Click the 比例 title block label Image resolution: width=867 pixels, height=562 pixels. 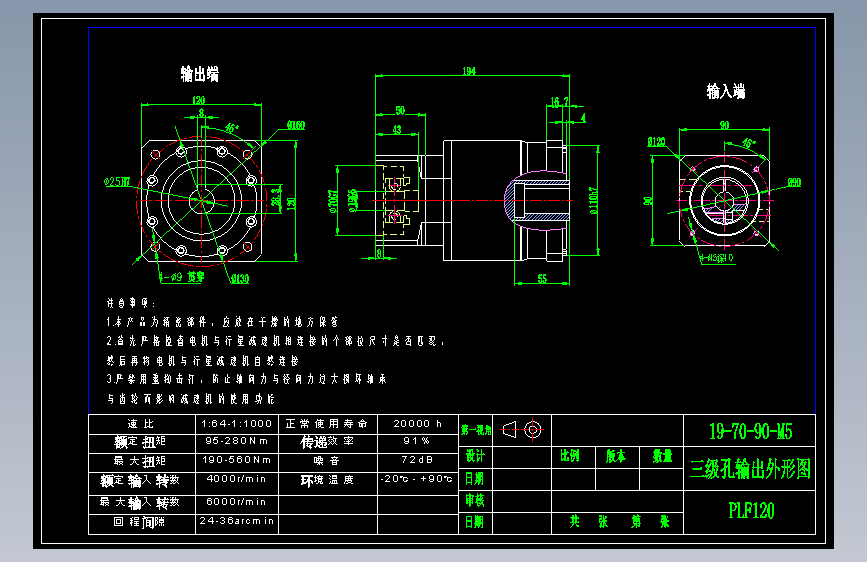570,456
